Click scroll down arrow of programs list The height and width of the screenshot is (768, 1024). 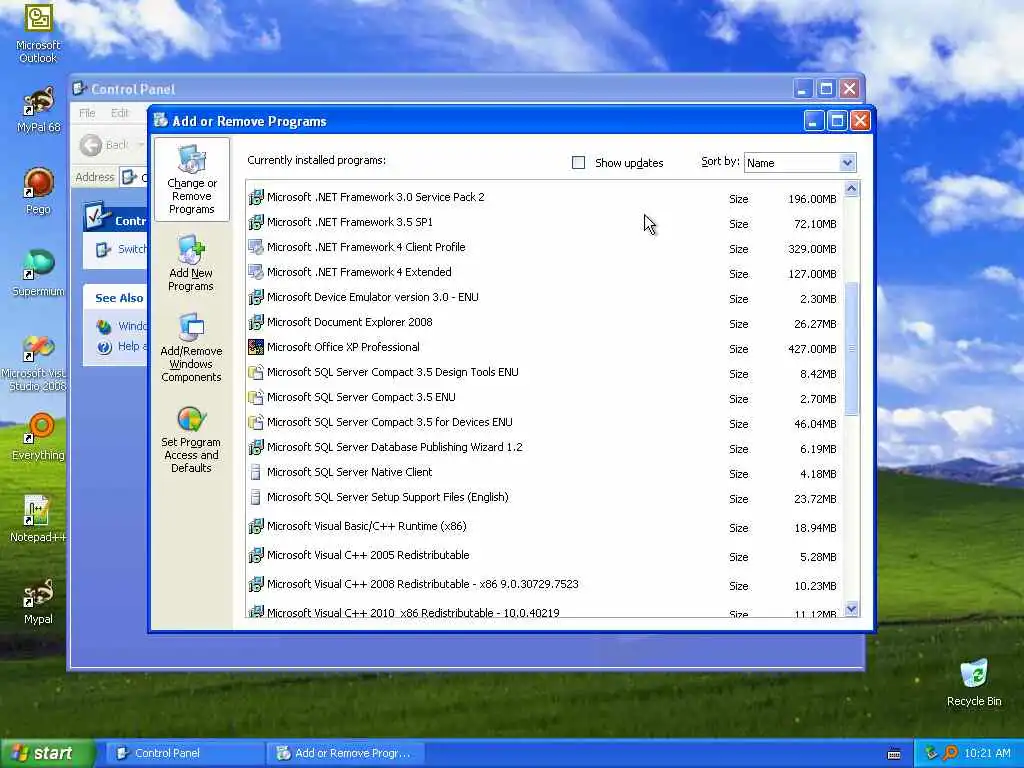point(851,609)
